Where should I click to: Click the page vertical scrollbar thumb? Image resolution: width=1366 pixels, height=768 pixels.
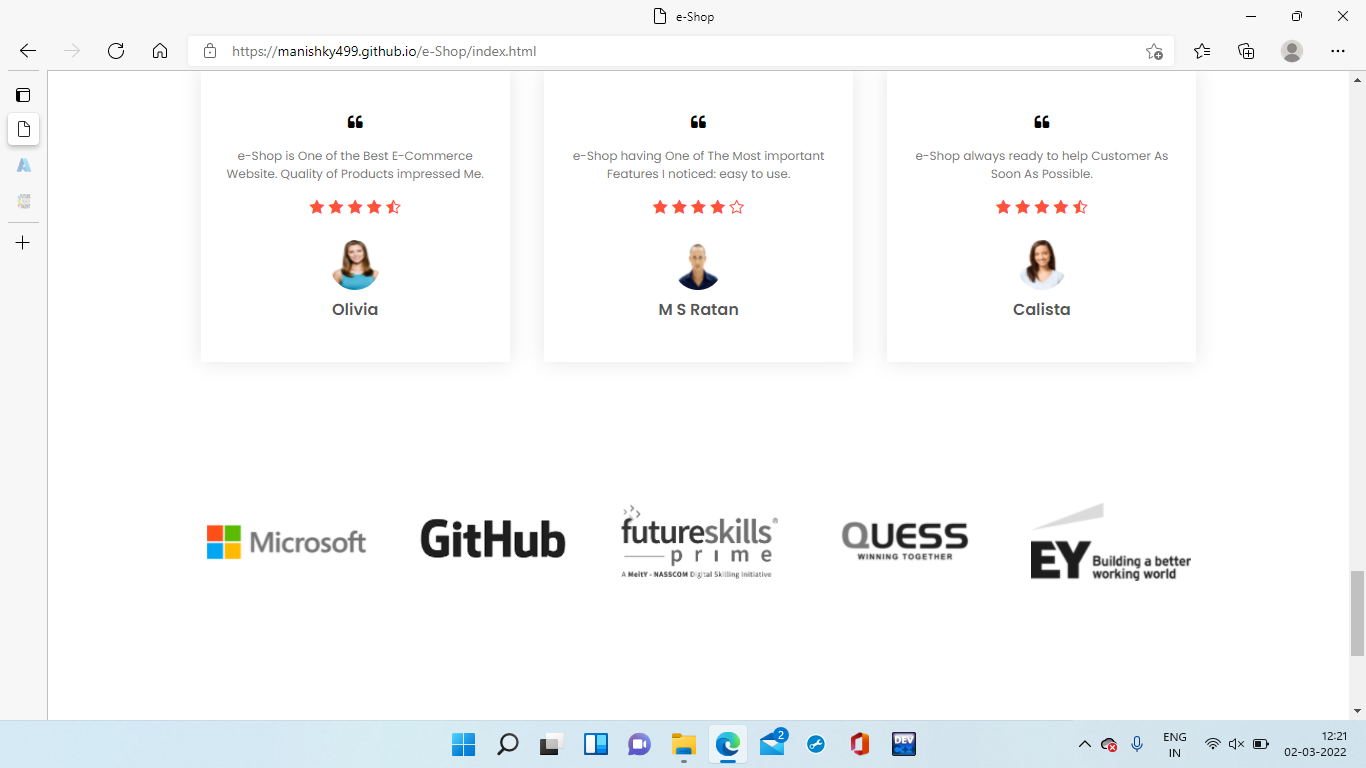tap(1357, 613)
